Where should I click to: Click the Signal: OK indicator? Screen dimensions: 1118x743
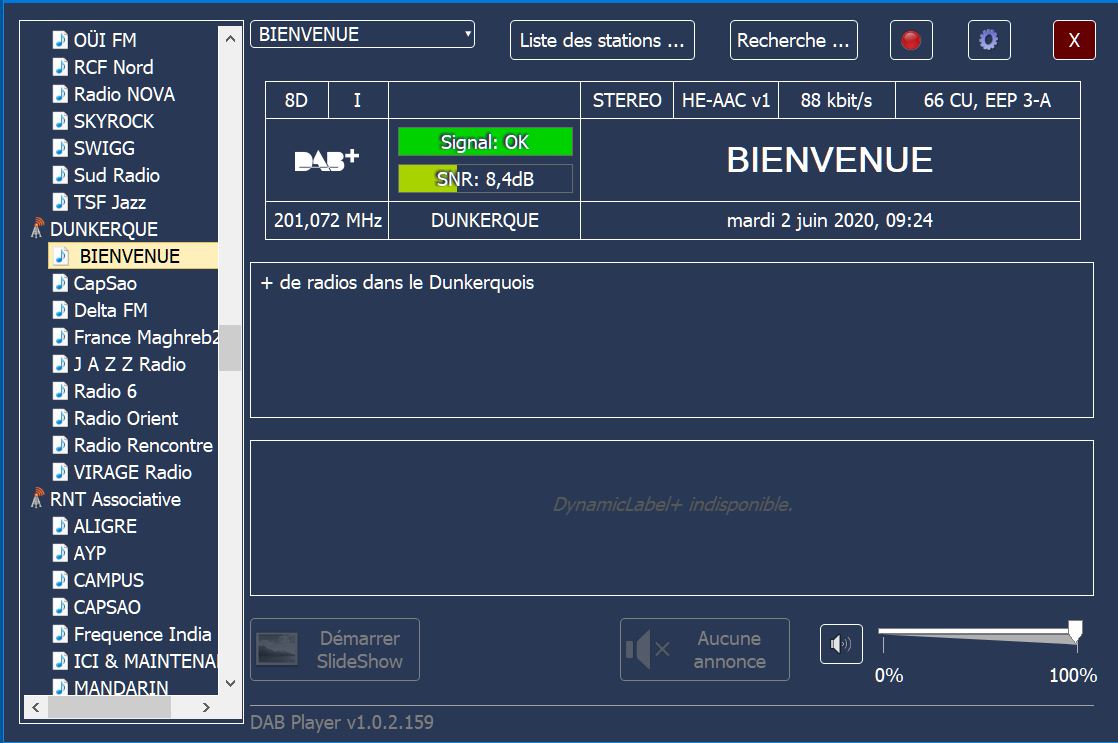point(485,142)
